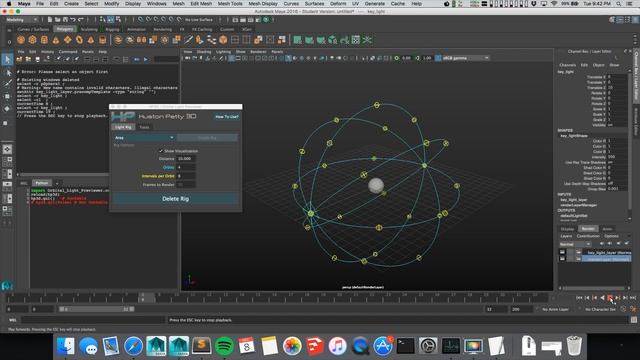Viewport: 640px width, 360px height.
Task: Open the Modeling menu set dropdown
Action: [x=22, y=20]
